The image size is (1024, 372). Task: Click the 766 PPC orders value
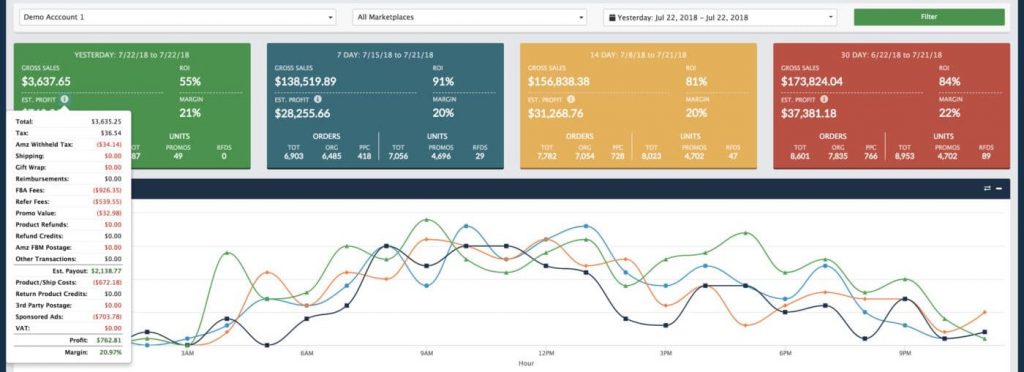[871, 157]
